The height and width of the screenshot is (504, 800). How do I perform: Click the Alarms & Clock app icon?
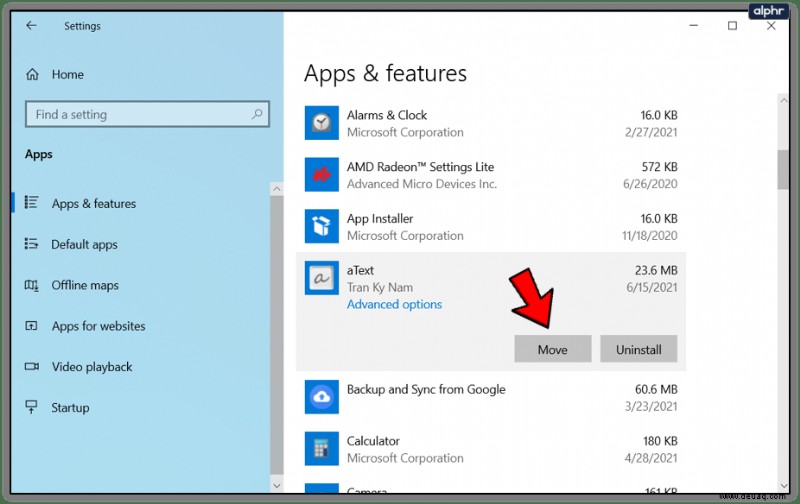point(321,123)
